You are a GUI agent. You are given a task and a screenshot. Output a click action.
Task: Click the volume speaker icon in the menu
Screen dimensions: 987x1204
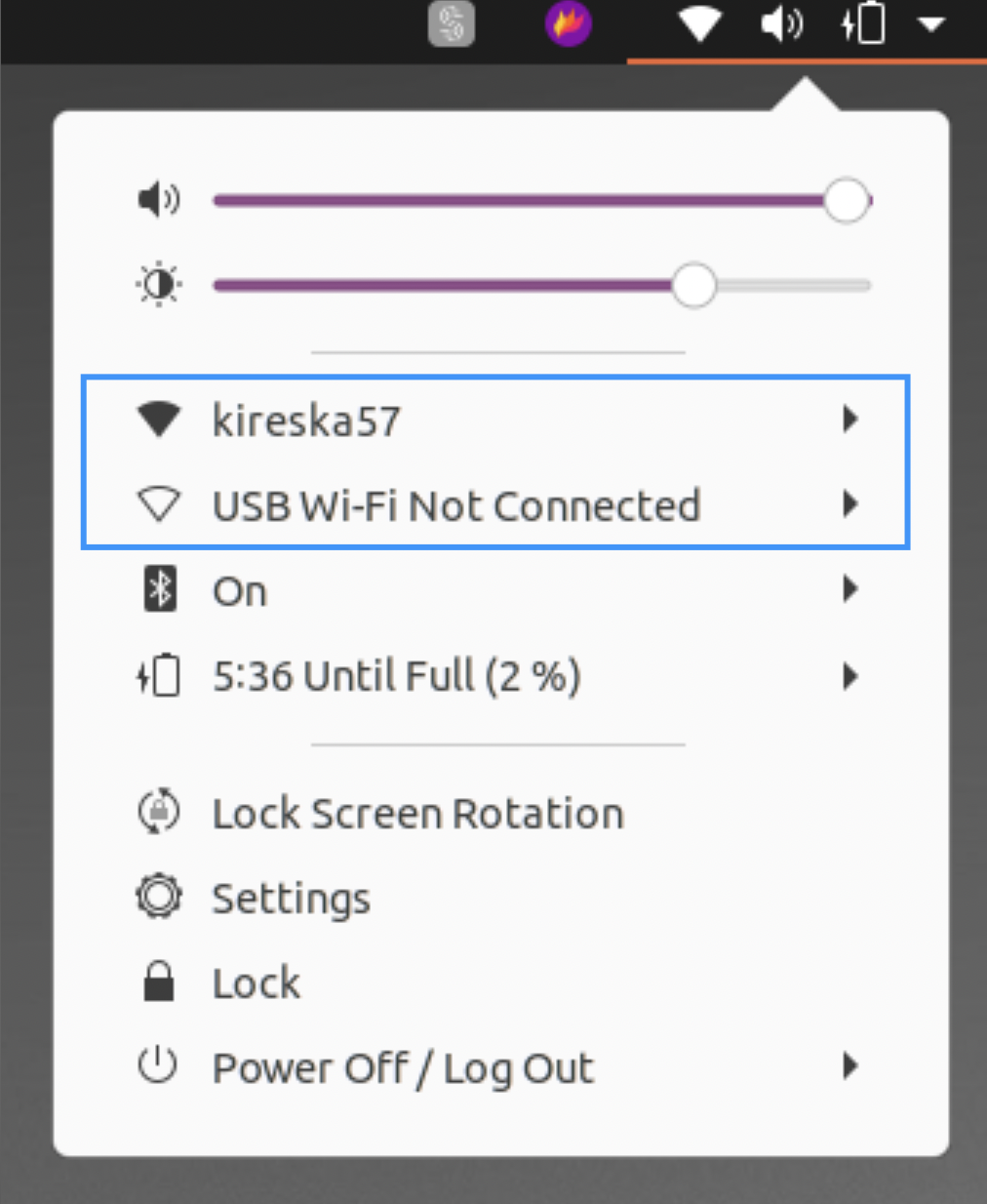pos(159,200)
